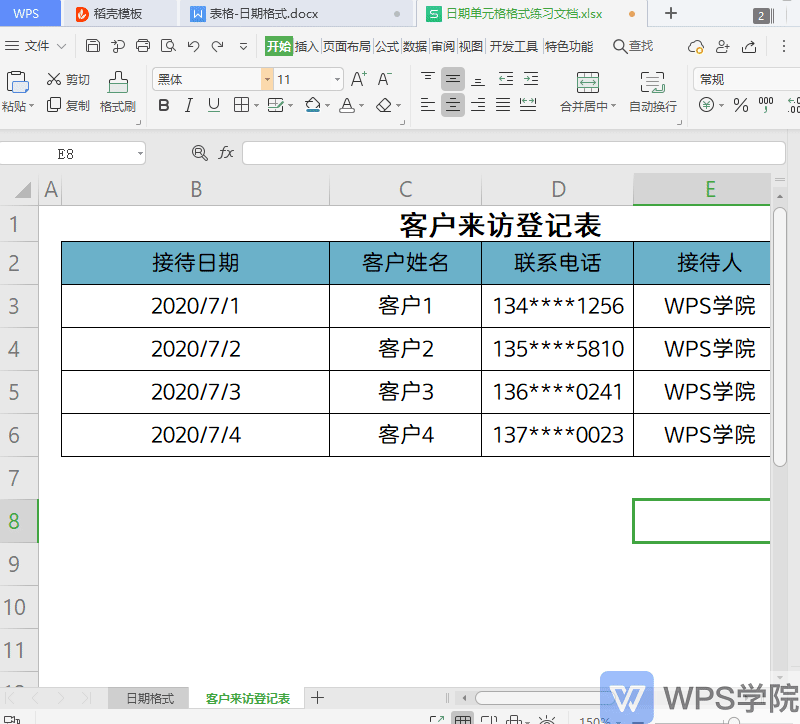The width and height of the screenshot is (800, 724).
Task: Open font size dropdown arrow
Action: 337,80
